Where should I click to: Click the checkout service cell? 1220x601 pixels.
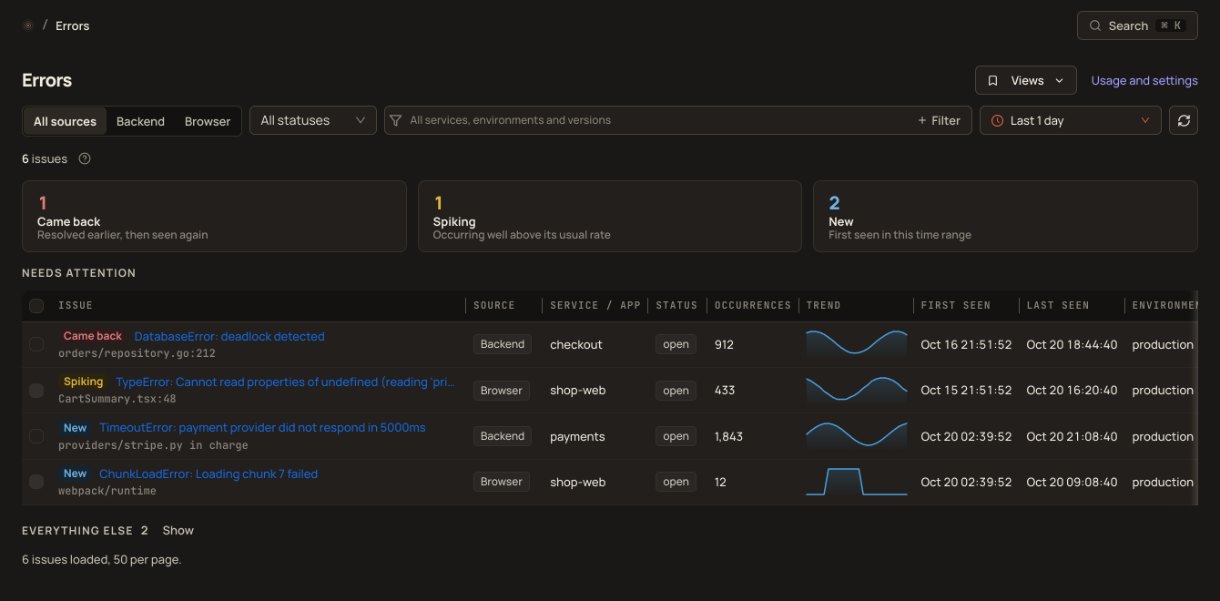pyautogui.click(x=576, y=344)
